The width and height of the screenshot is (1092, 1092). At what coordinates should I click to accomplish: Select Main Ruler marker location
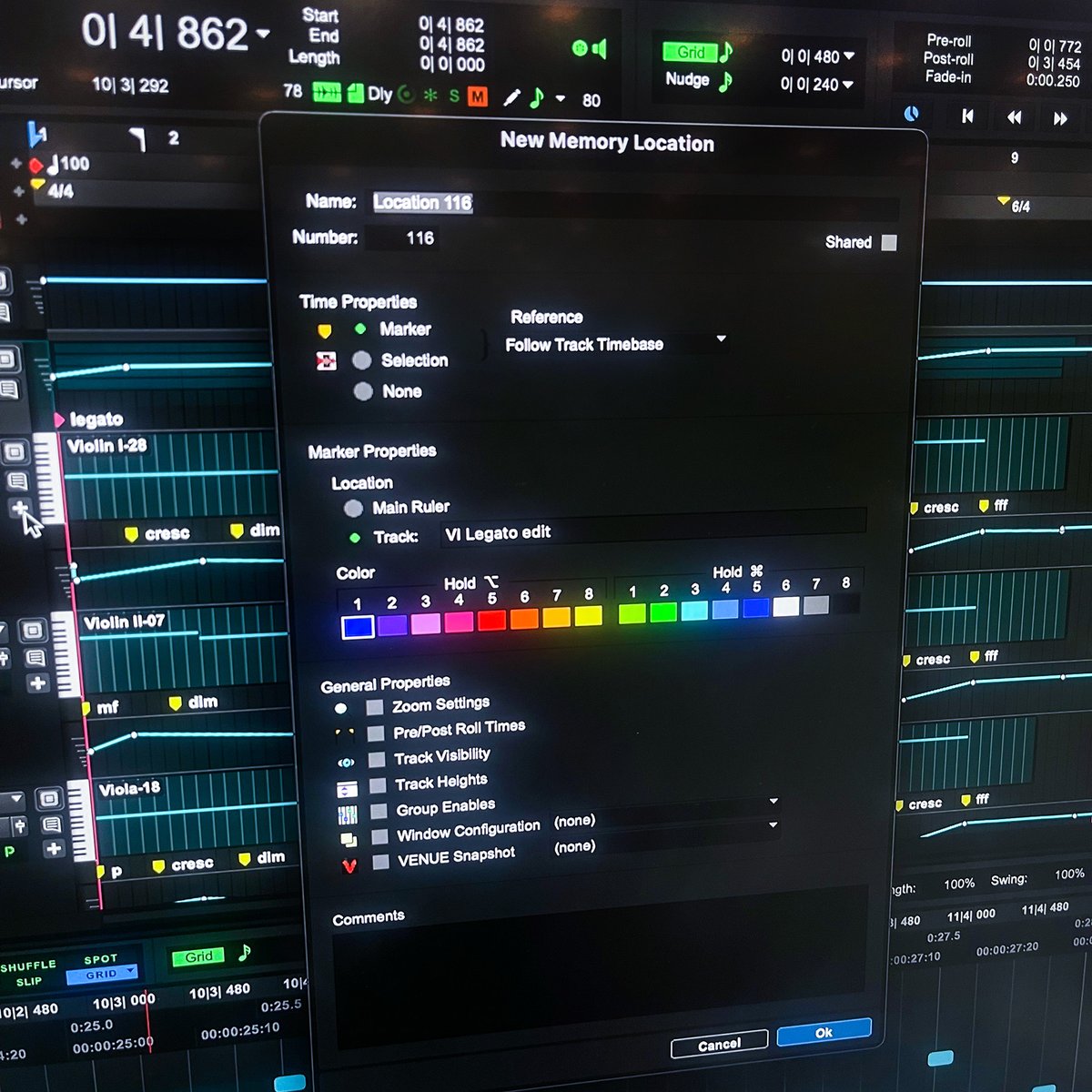click(353, 508)
